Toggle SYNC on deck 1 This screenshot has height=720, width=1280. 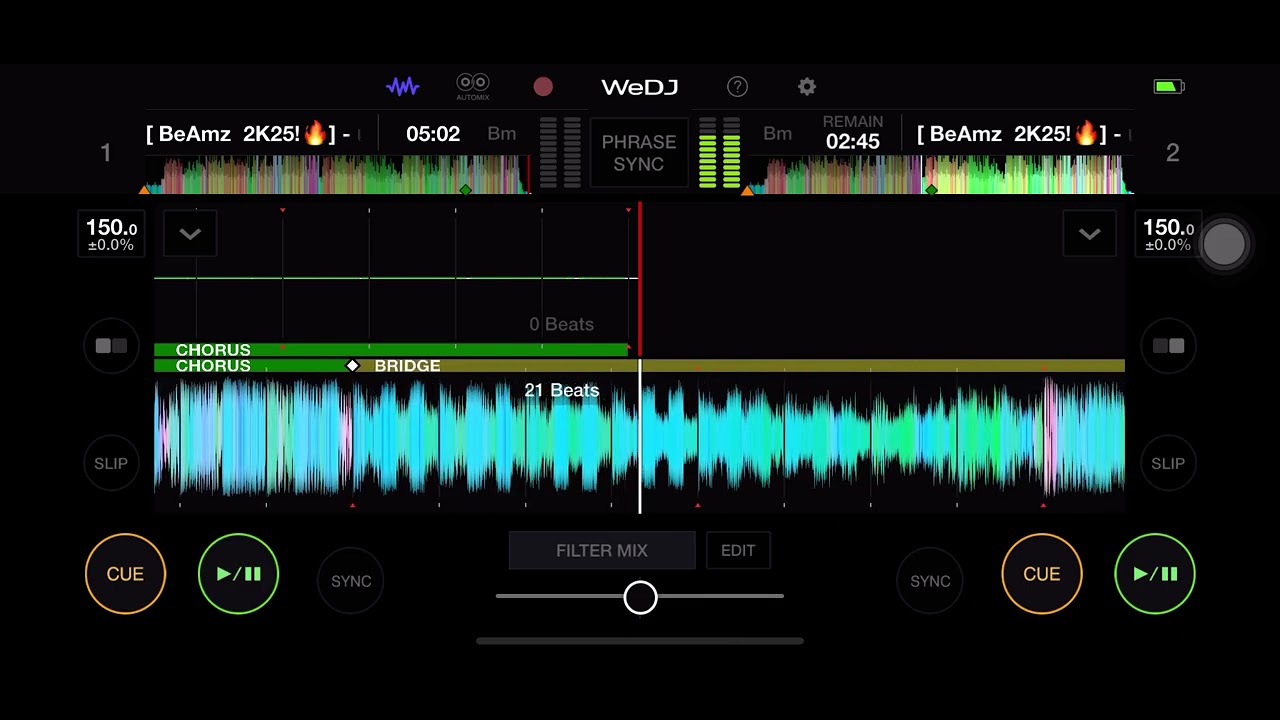351,581
